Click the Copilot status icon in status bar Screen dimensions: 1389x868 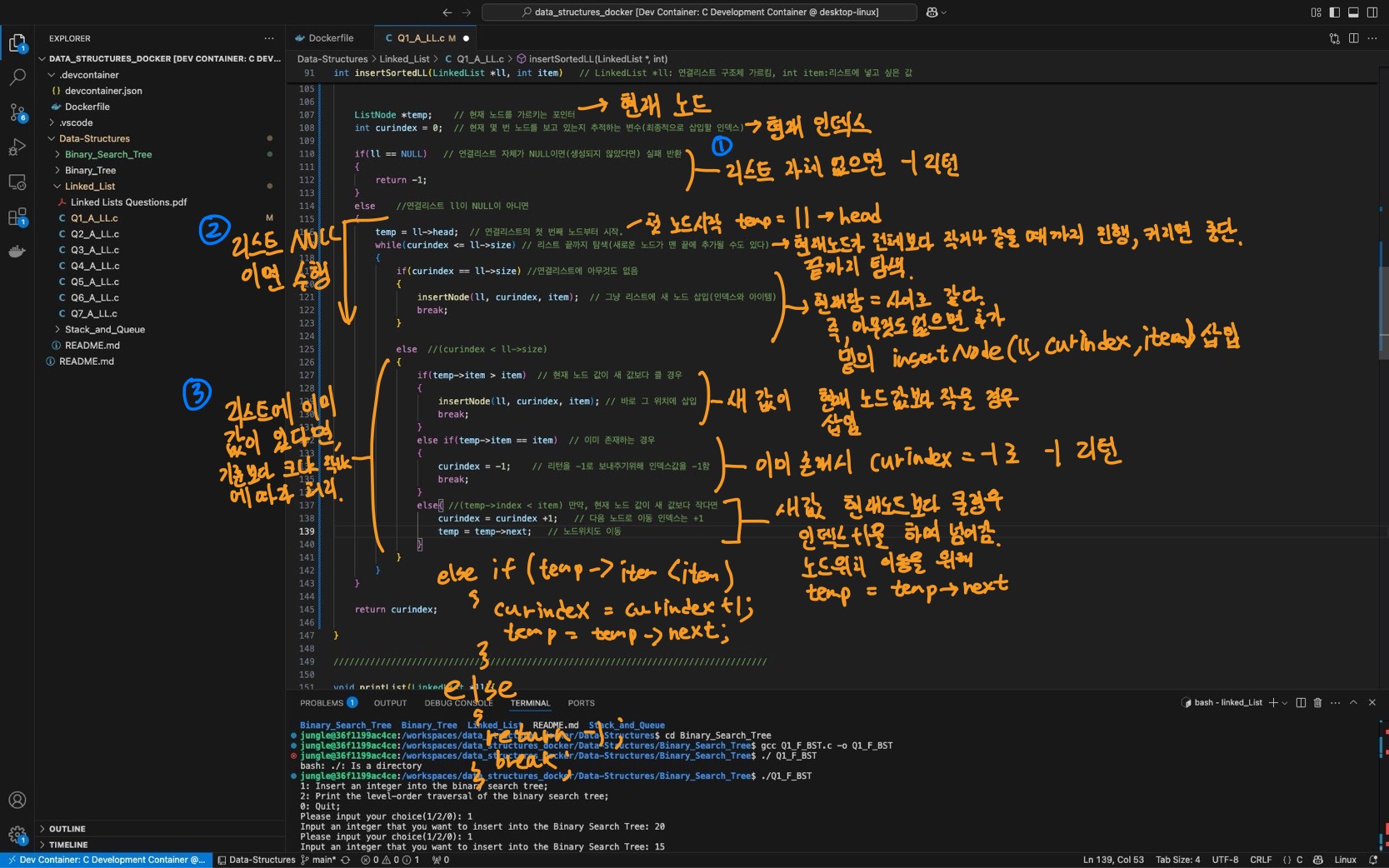click(x=1318, y=860)
